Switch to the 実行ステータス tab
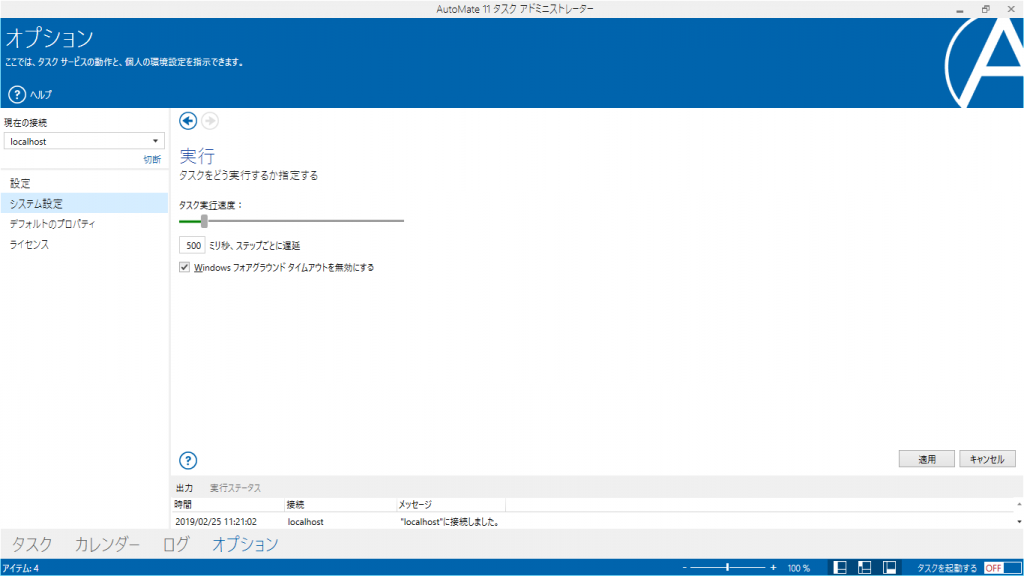This screenshot has height=576, width=1024. pos(235,488)
